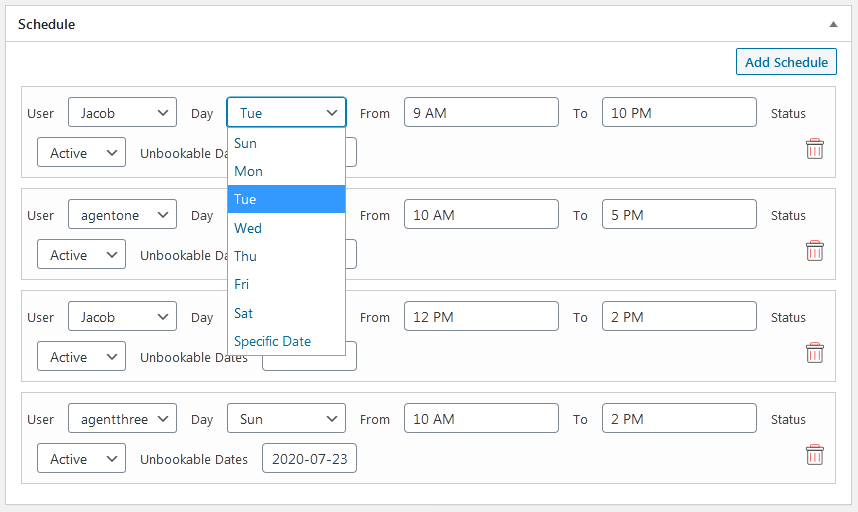Click Unbookable Dates field with 2020-07-23
This screenshot has height=512, width=858.
309,459
